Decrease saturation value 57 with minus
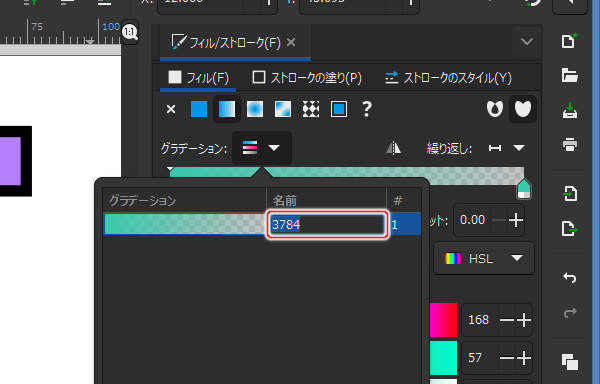The height and width of the screenshot is (384, 600). (506, 358)
